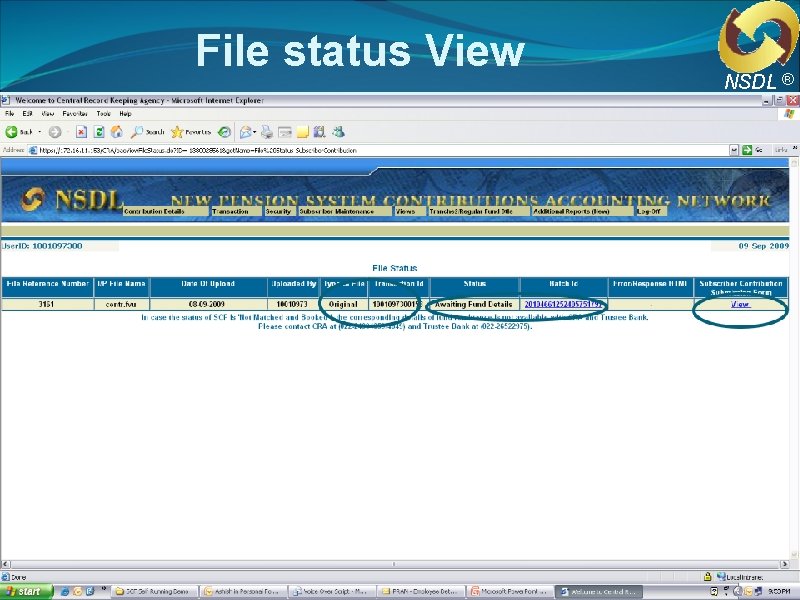800x600 pixels.
Task: Open the IE View menu
Action: [x=47, y=114]
